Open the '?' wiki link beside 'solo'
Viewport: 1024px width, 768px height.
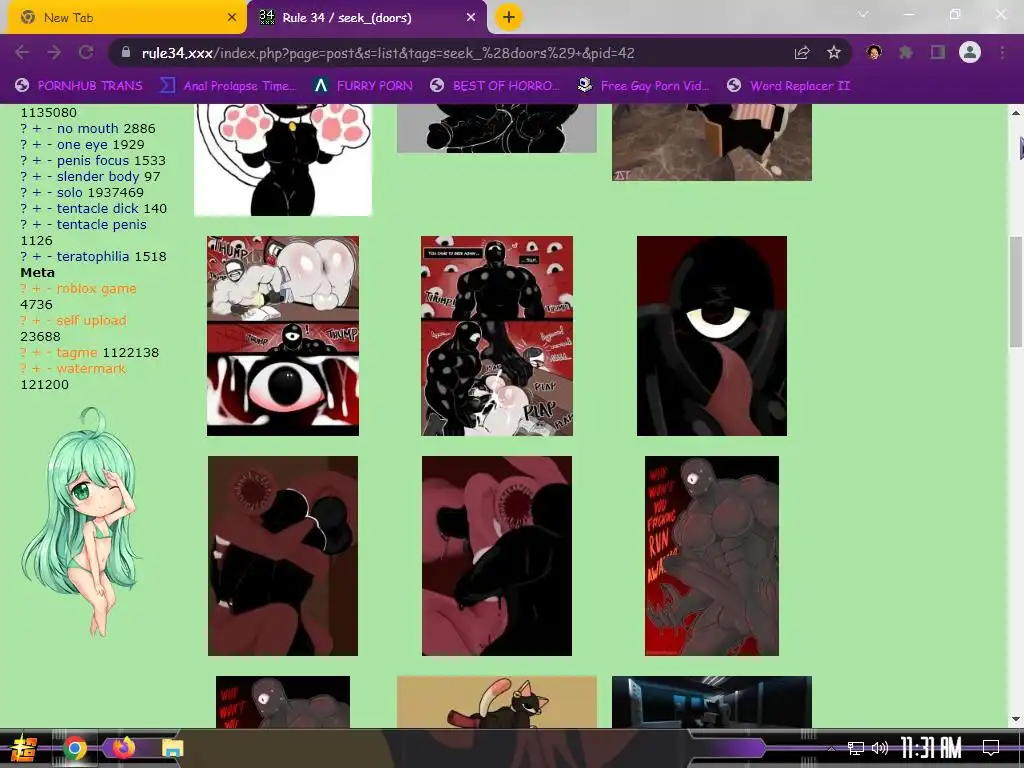(x=24, y=192)
